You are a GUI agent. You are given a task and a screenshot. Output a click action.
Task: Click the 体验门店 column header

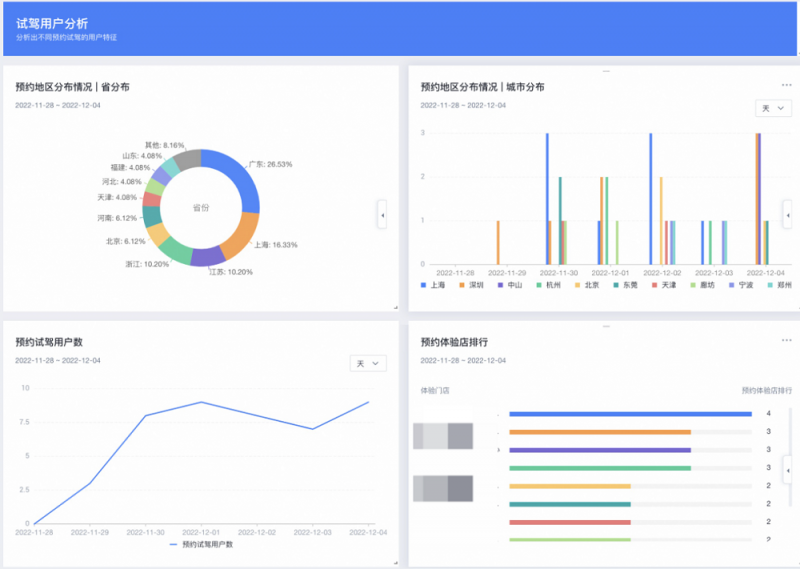point(435,390)
